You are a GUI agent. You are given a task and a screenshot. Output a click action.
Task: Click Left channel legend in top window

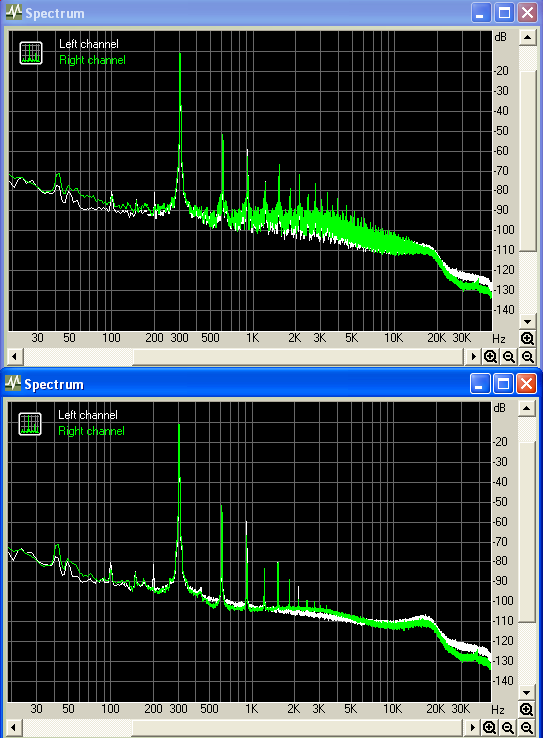coord(89,44)
